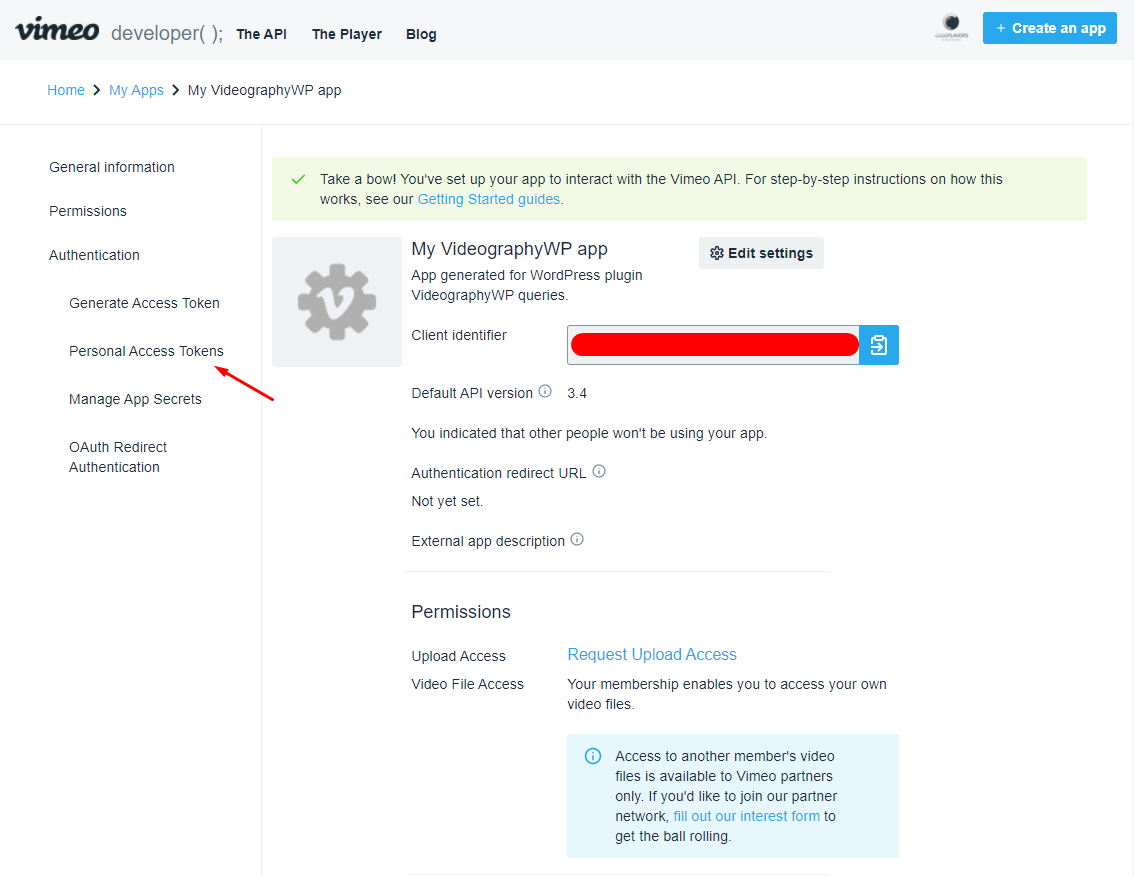
Task: Click the developer( ); header text
Action: tap(167, 33)
